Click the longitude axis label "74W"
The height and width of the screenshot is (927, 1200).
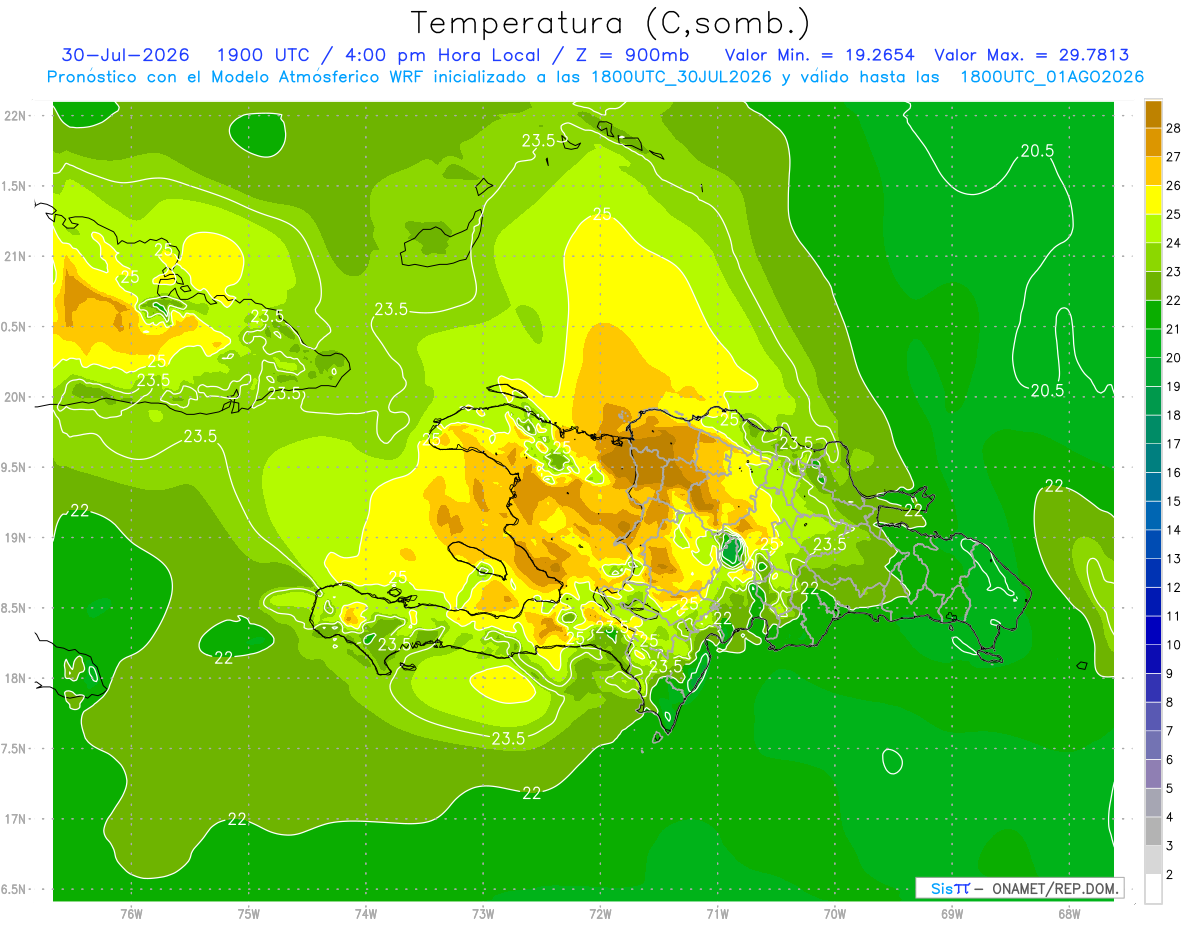click(x=365, y=913)
